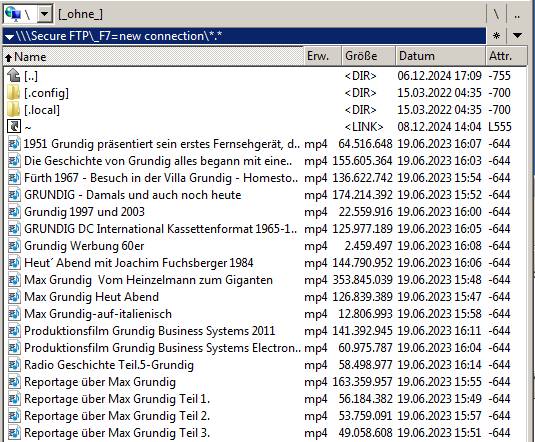Click file icon of Reportage Teil 1.

tap(14, 399)
